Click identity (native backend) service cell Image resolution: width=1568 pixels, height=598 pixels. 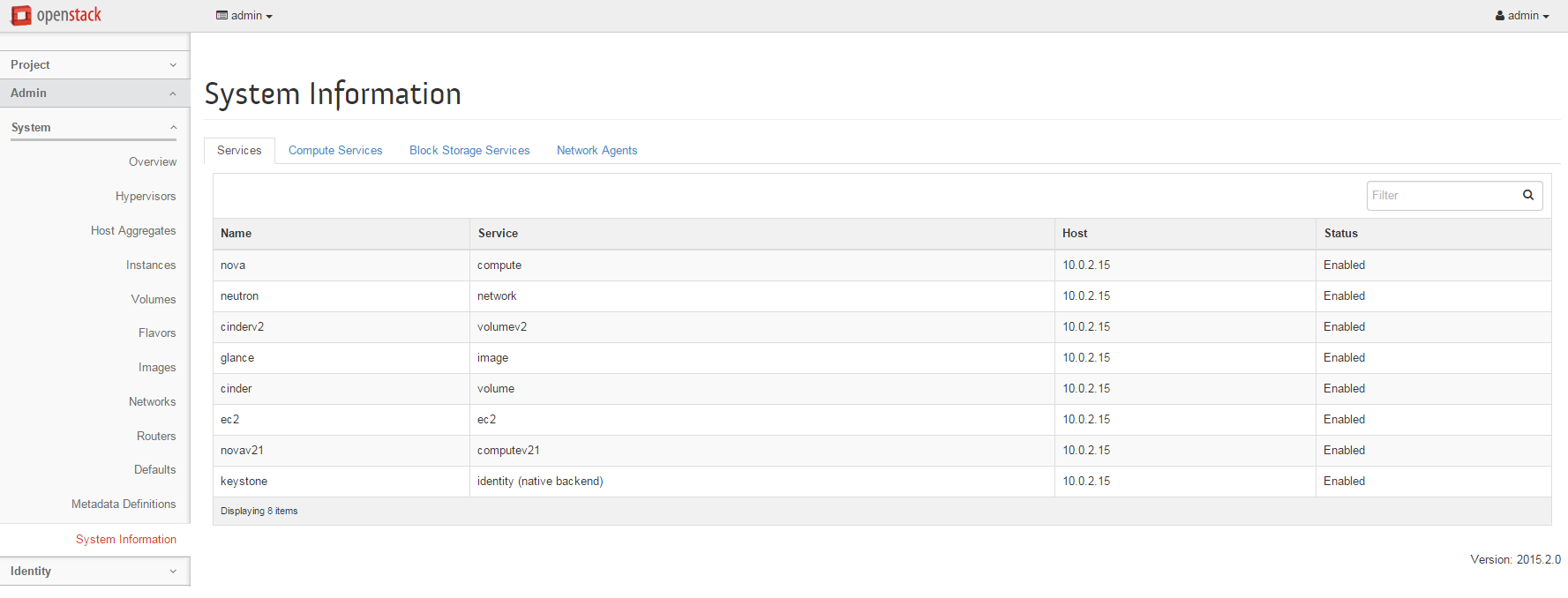pyautogui.click(x=762, y=481)
